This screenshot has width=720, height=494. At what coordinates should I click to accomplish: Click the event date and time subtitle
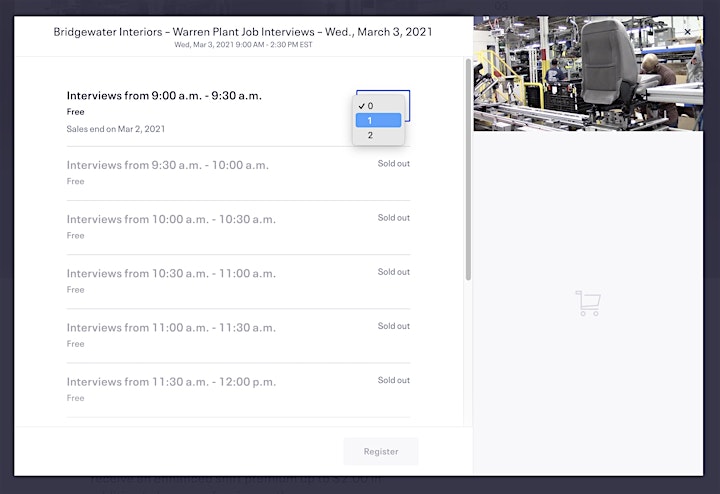(x=243, y=45)
